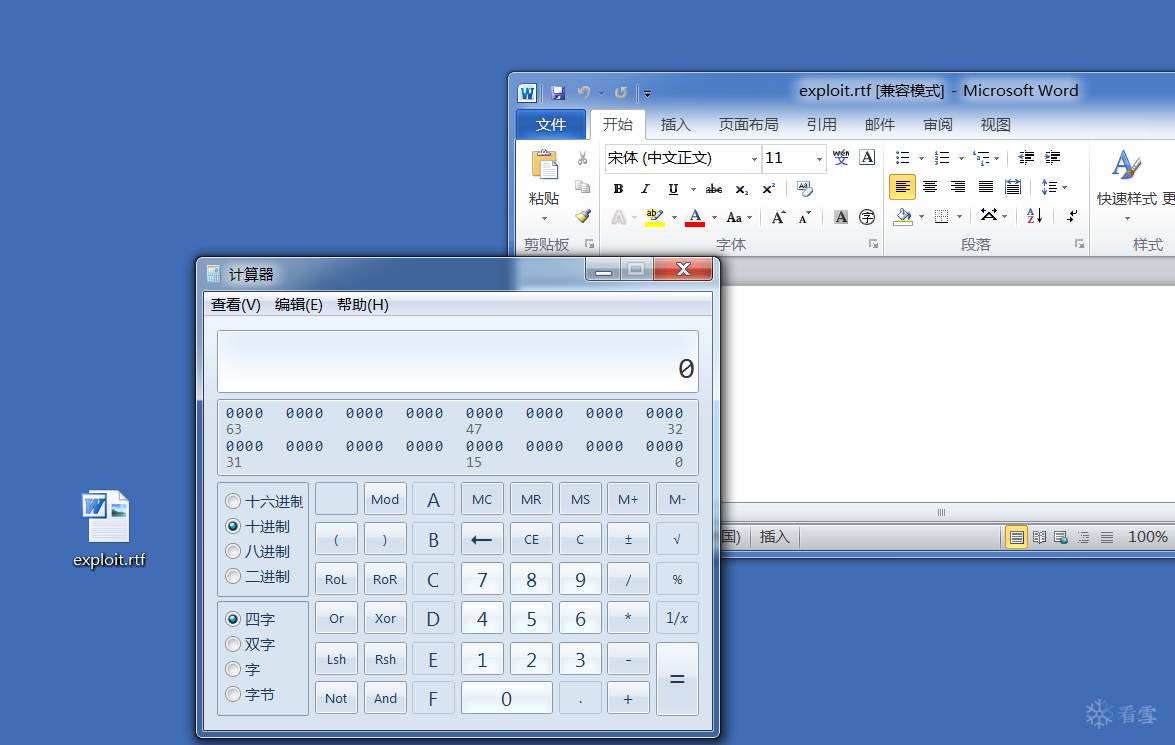
Task: Click the Paste clipboard icon in Word
Action: click(x=544, y=165)
